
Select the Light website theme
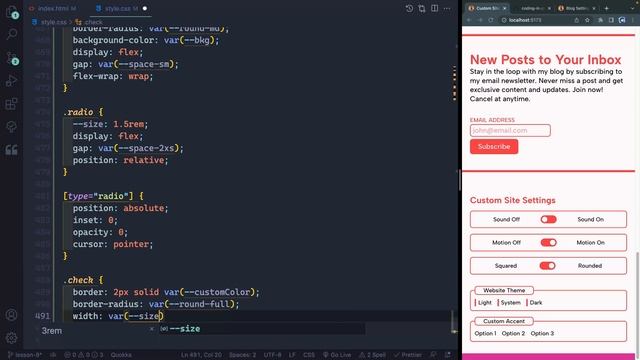tap(484, 302)
